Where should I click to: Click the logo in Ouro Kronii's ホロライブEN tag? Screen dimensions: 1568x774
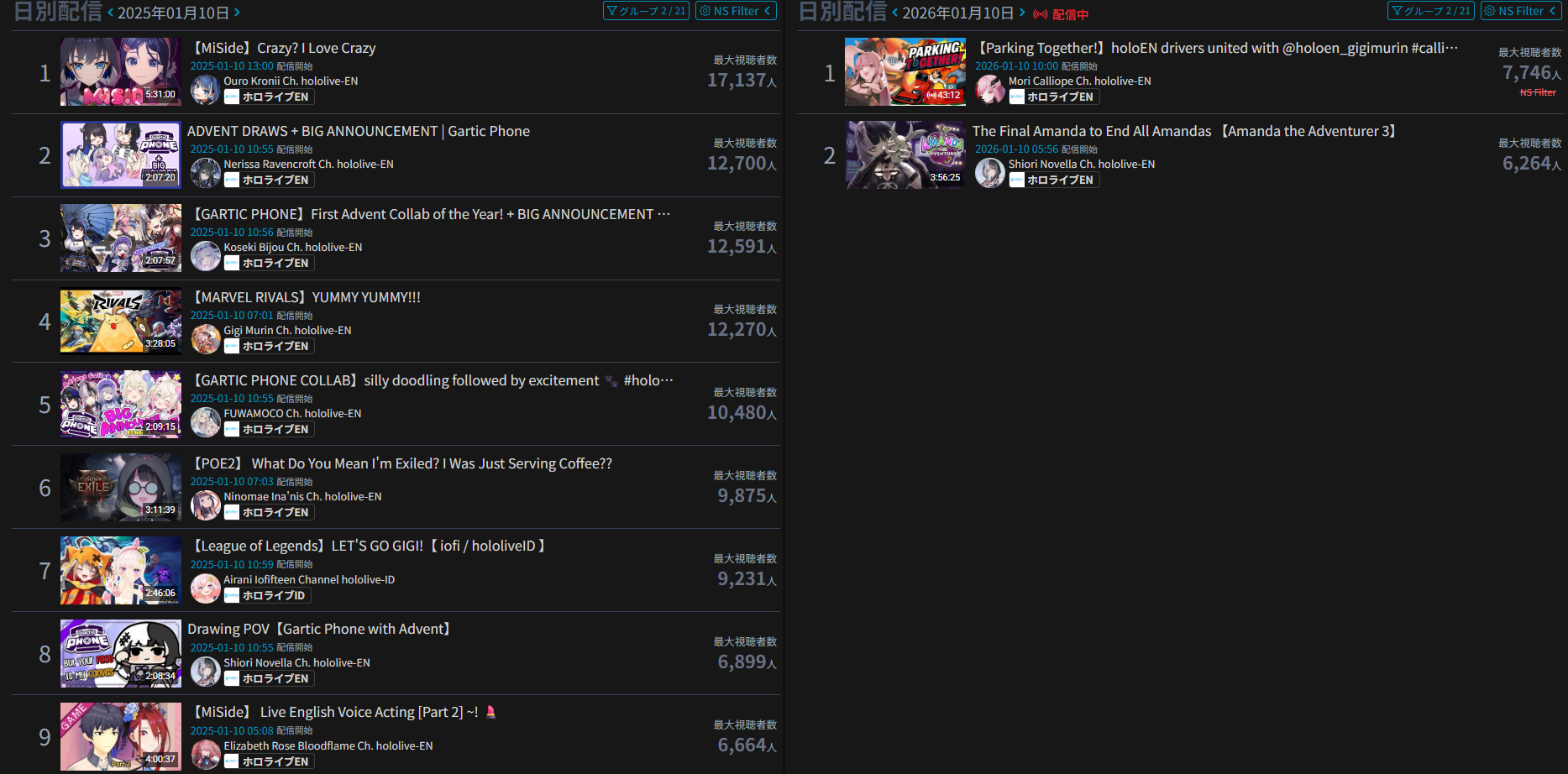click(232, 97)
